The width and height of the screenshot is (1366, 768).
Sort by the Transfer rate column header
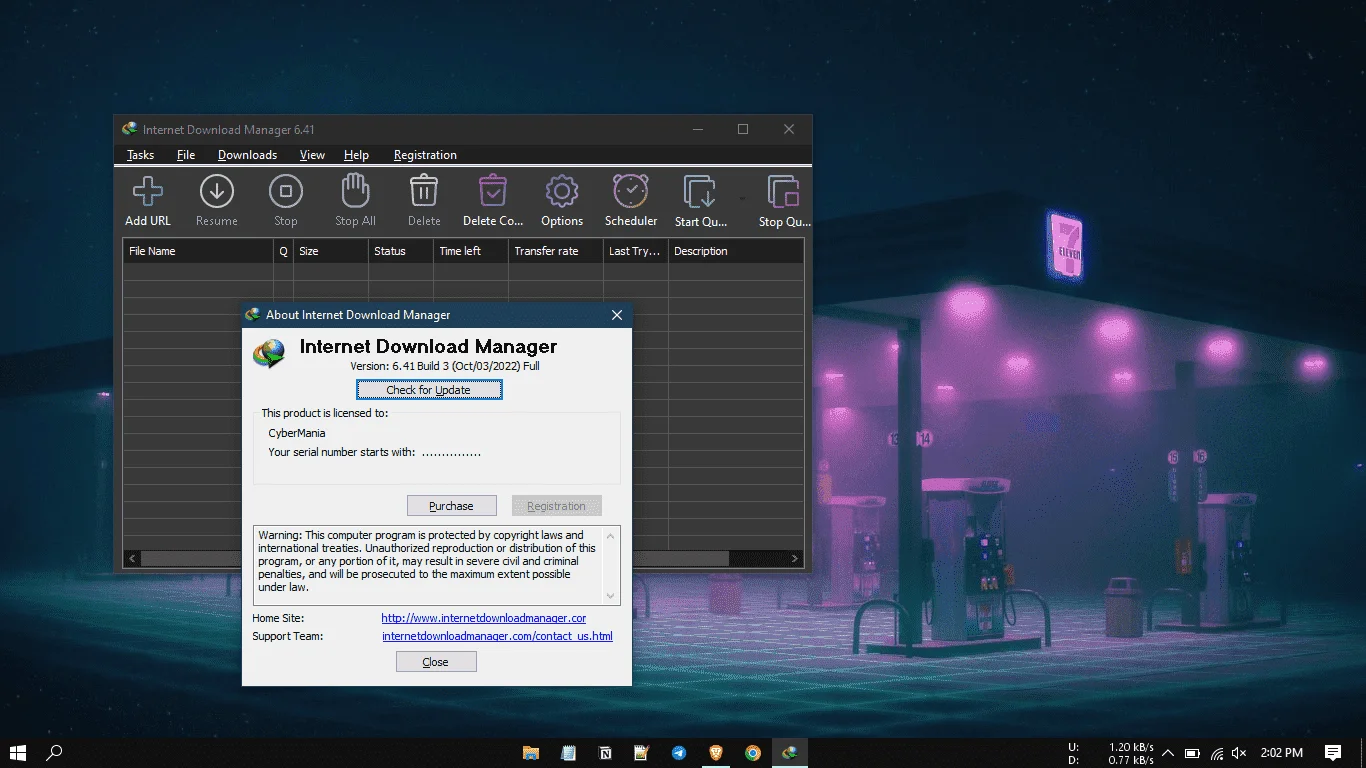(x=556, y=251)
